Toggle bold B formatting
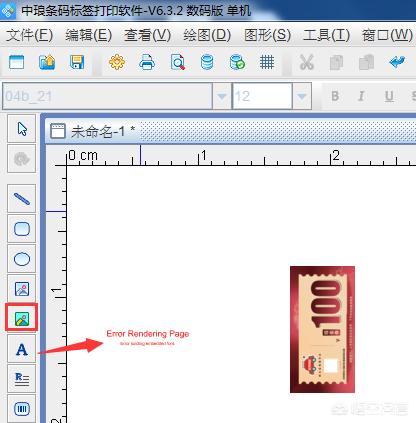 coord(335,96)
